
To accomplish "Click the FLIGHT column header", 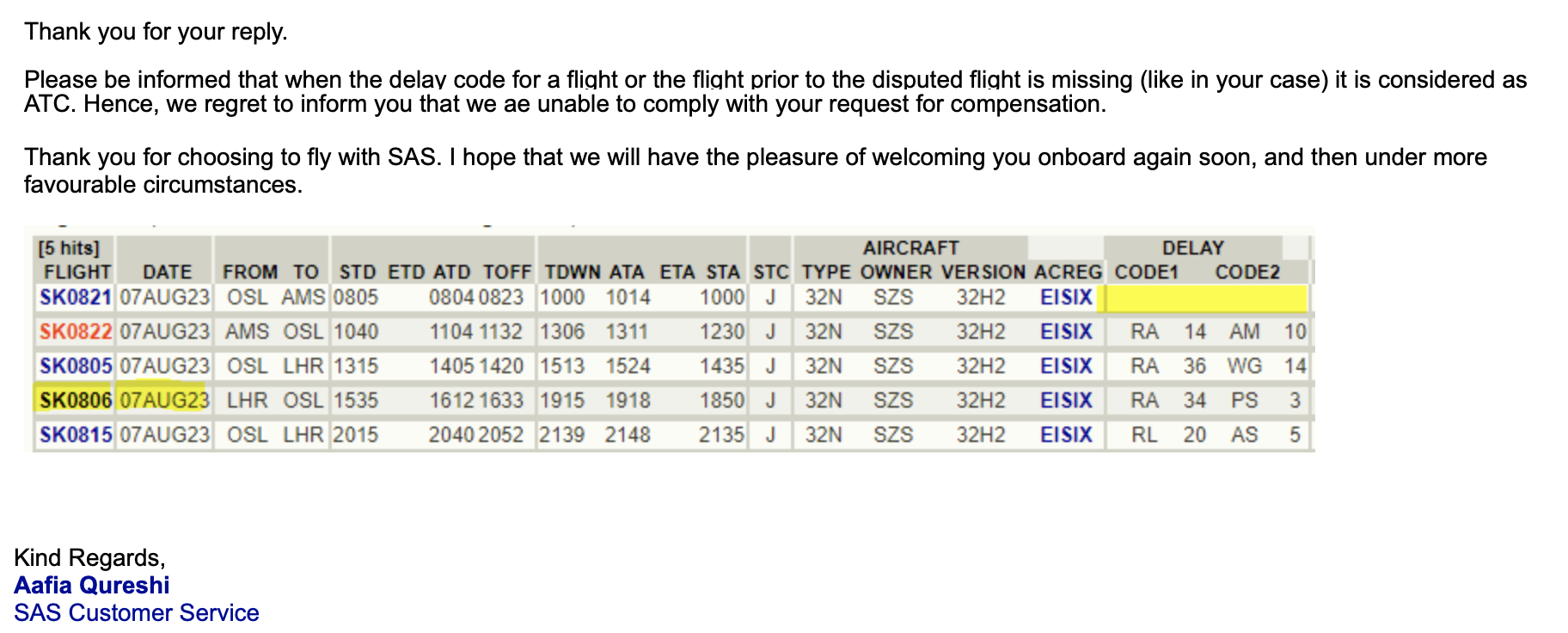I will coord(77,273).
